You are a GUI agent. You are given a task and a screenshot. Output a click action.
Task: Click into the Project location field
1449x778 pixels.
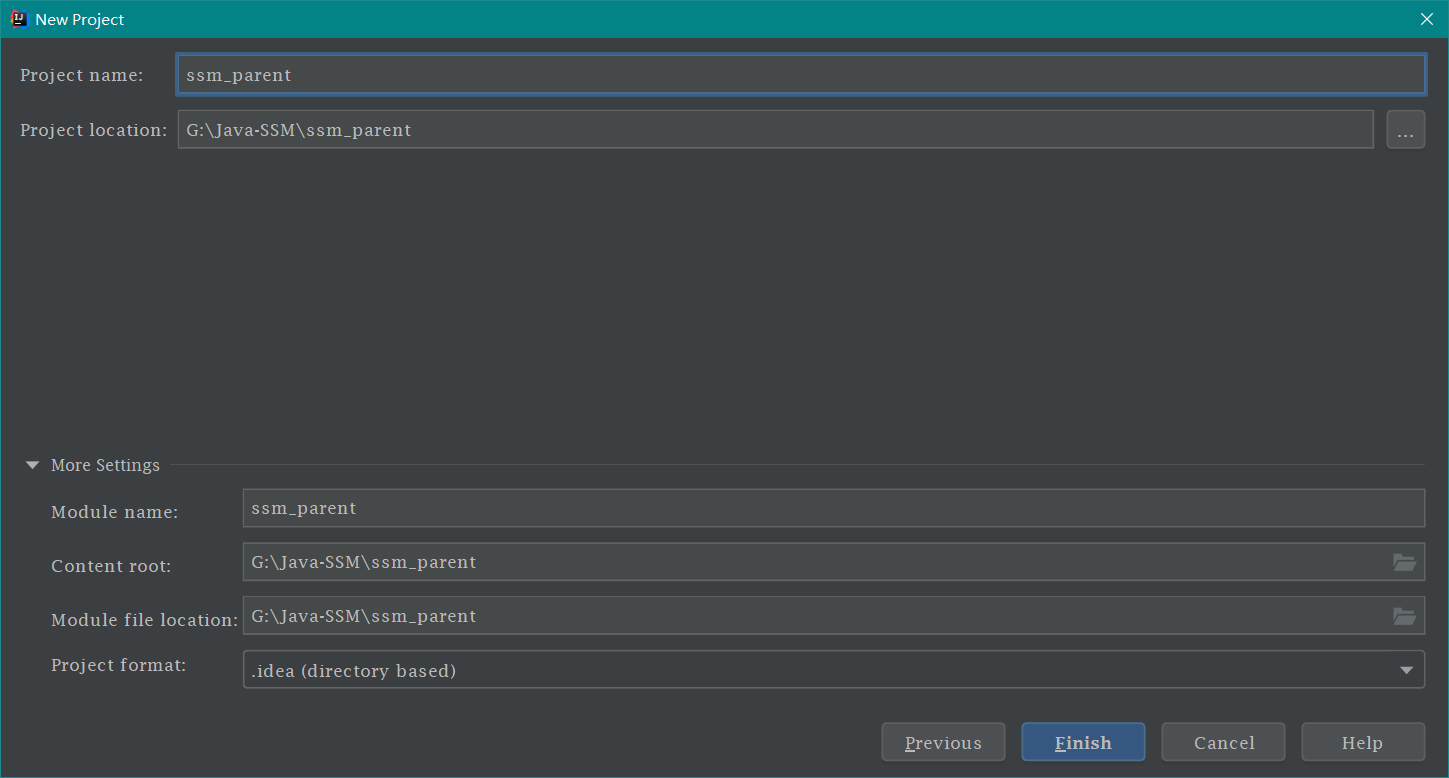[775, 130]
